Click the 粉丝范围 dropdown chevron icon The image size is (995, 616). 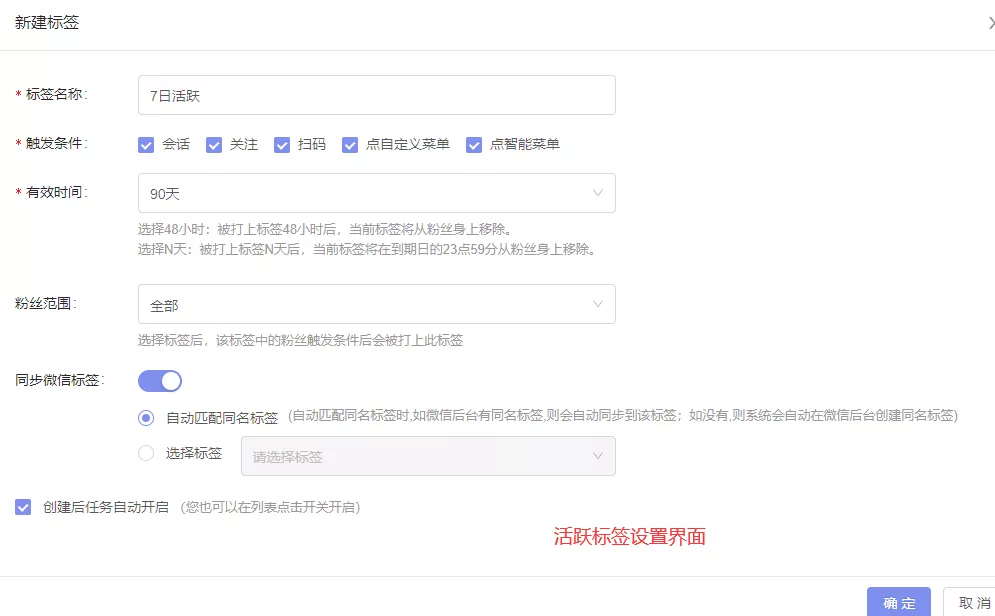(598, 304)
